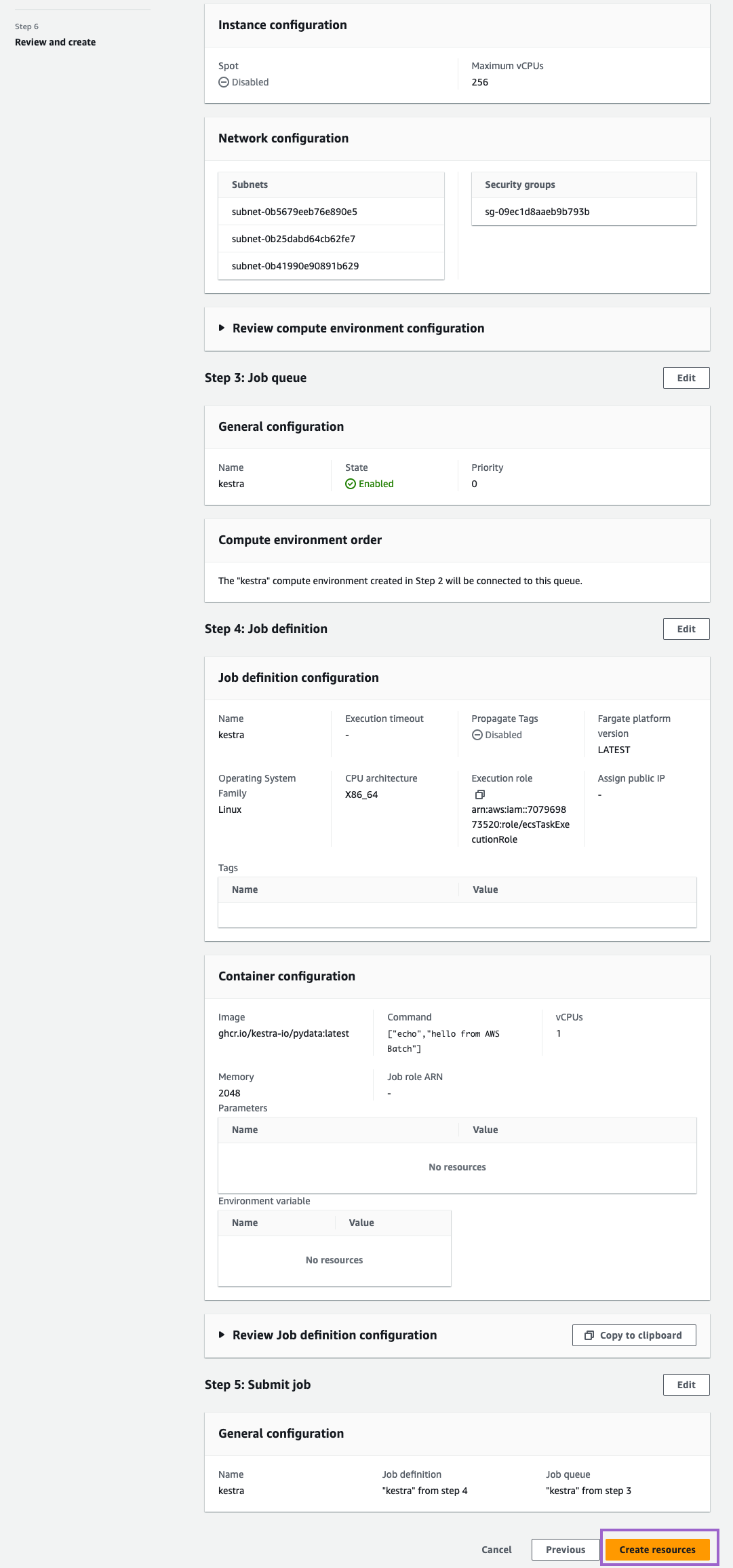Edit the Step 3 Job queue settings
This screenshot has height=1568, width=733.
[686, 378]
